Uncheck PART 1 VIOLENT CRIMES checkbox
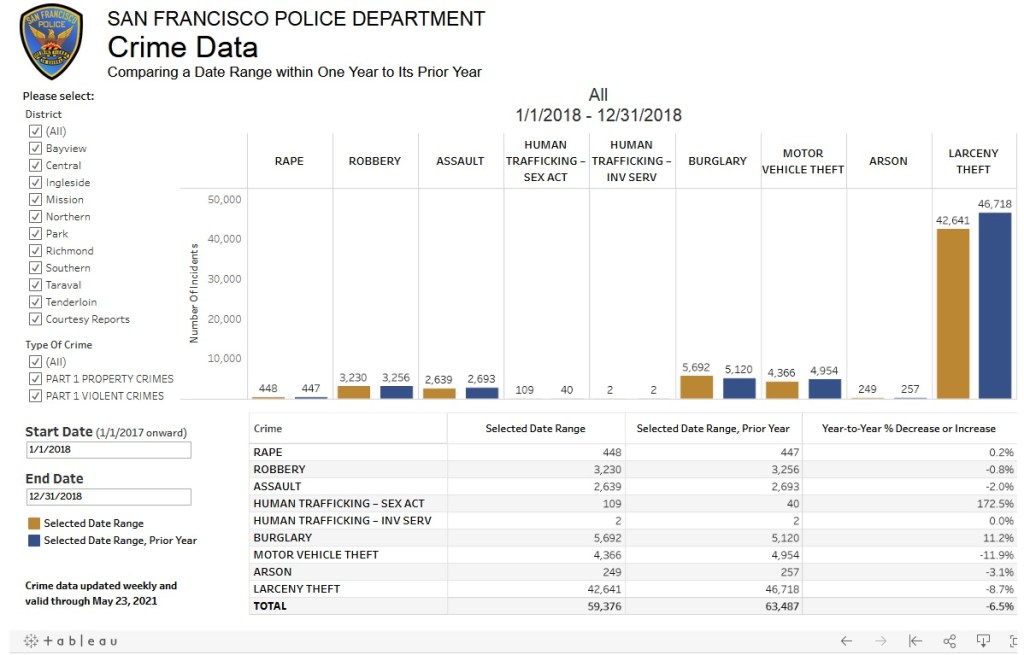The height and width of the screenshot is (655, 1024). [x=35, y=396]
